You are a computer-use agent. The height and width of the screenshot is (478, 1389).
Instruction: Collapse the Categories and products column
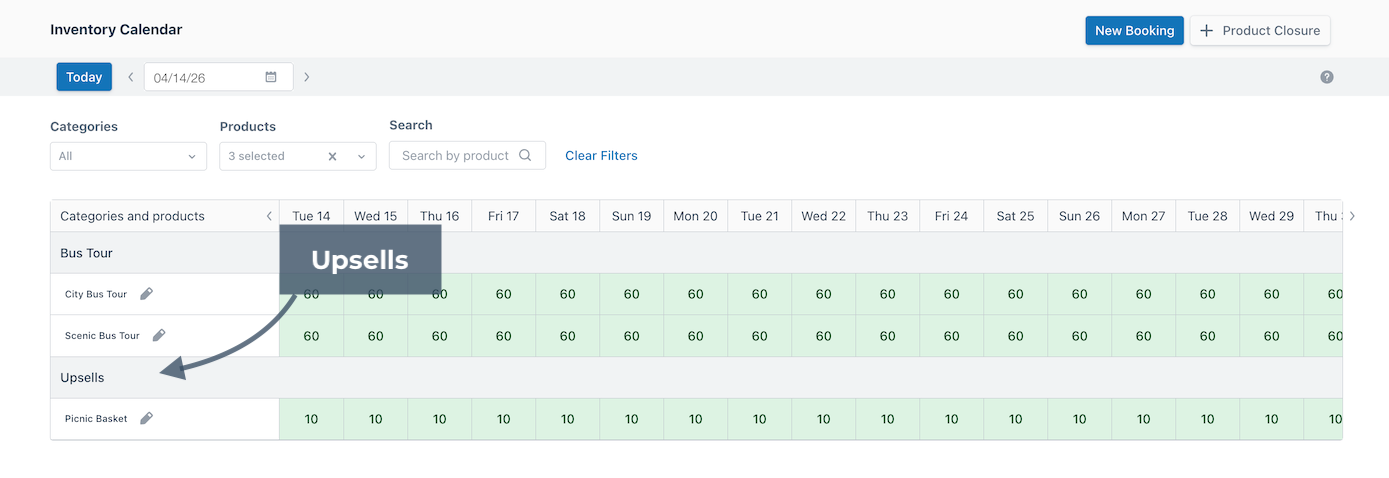[x=269, y=216]
